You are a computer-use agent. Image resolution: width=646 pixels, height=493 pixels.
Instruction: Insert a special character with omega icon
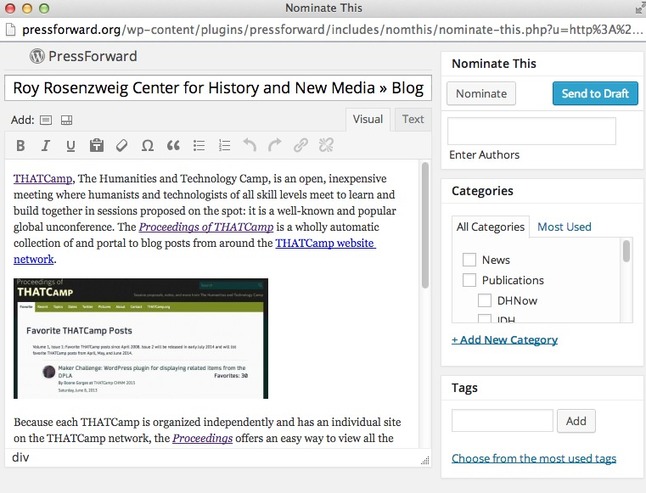[x=148, y=146]
